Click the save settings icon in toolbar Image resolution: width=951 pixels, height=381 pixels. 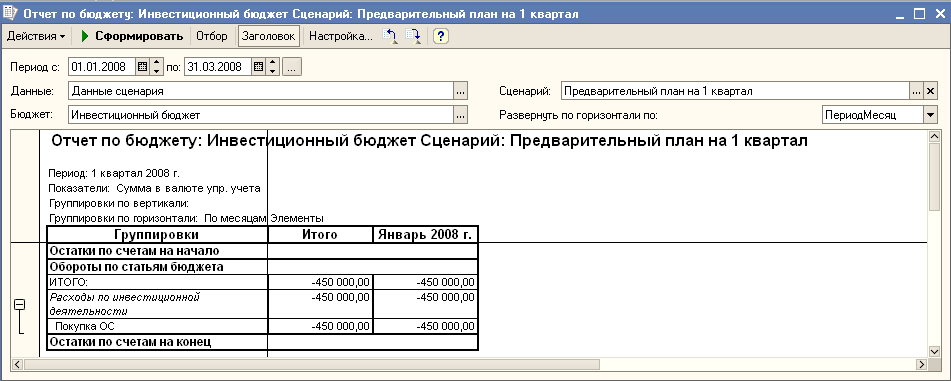(413, 36)
